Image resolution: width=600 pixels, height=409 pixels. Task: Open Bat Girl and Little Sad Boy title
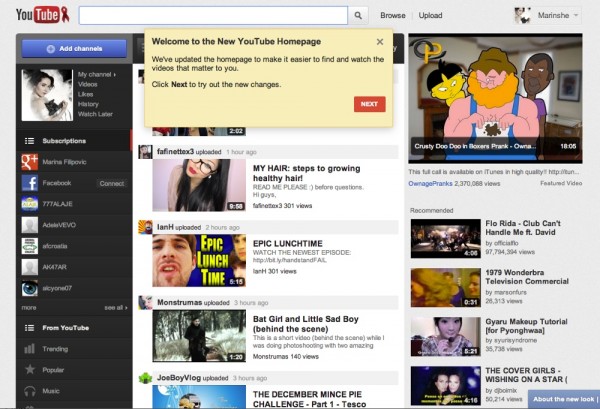click(x=306, y=324)
